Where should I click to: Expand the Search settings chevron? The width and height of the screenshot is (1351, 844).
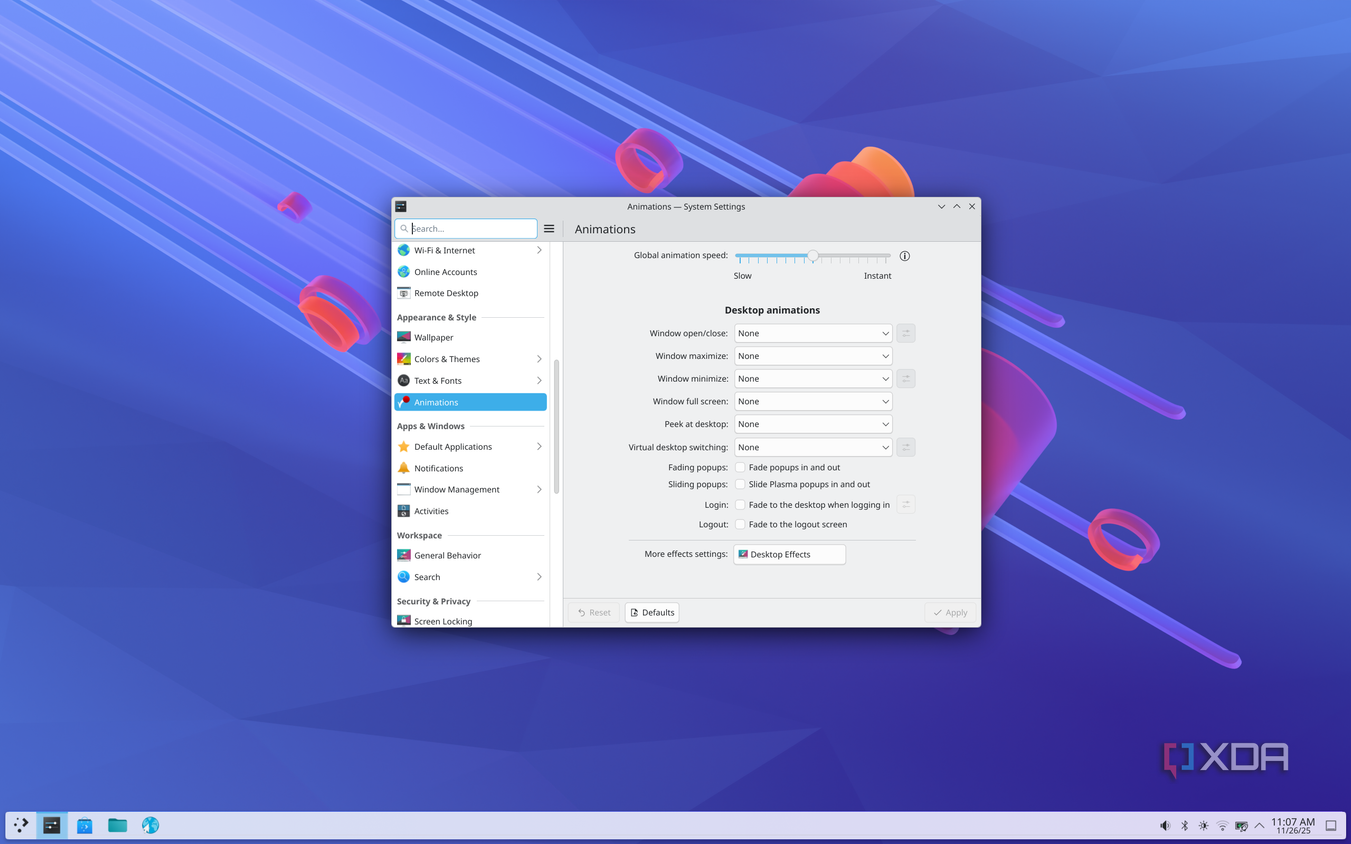click(539, 577)
